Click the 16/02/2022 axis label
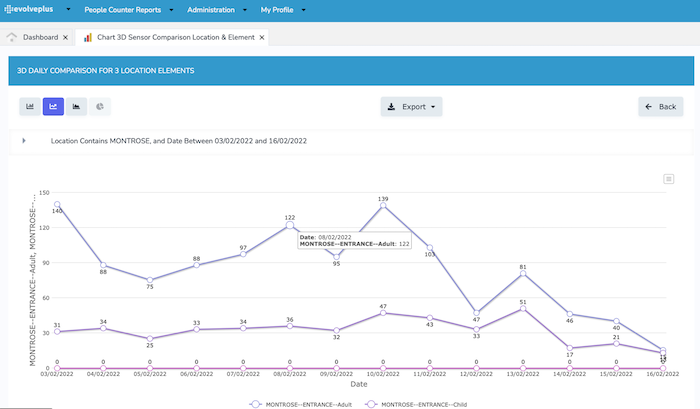Image resolution: width=700 pixels, height=409 pixels. point(662,374)
